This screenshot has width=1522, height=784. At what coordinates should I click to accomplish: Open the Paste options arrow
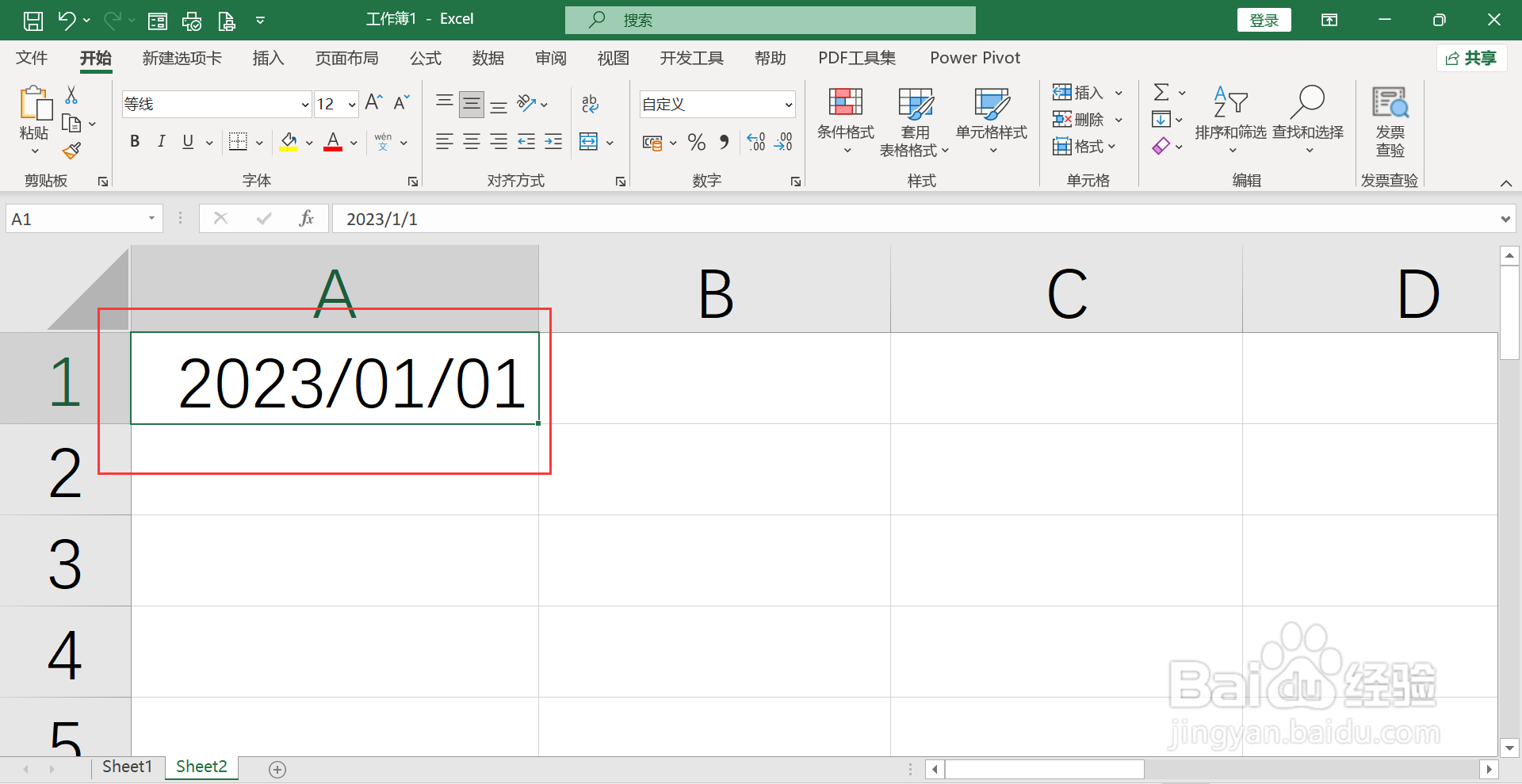(34, 151)
